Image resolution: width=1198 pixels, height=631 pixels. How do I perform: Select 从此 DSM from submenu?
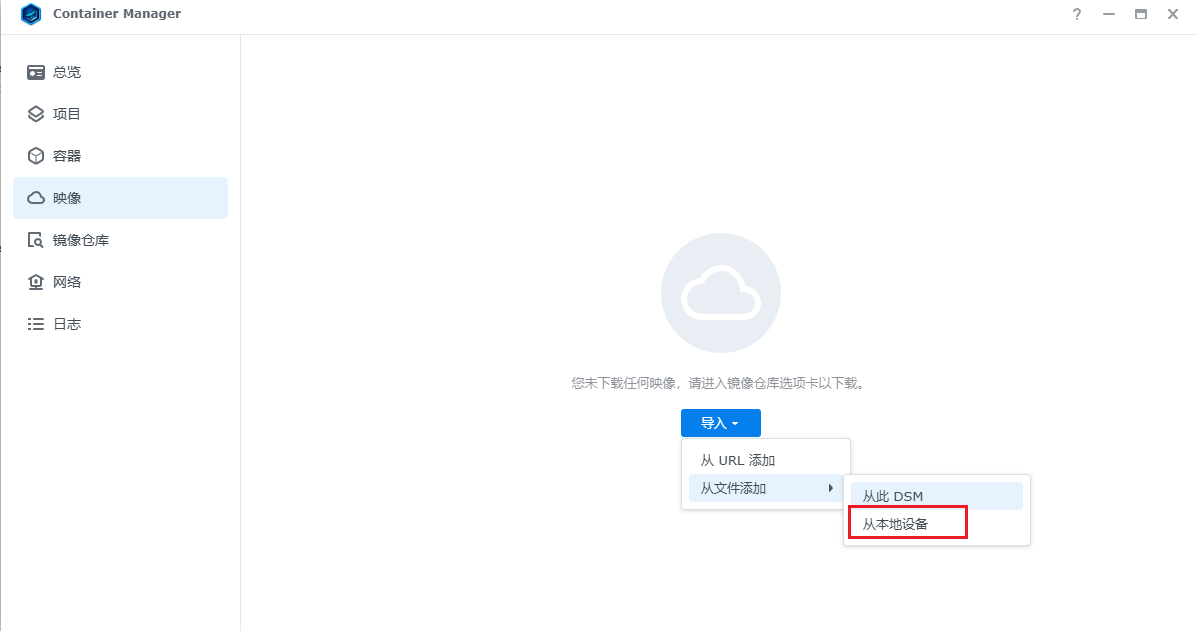coord(893,496)
